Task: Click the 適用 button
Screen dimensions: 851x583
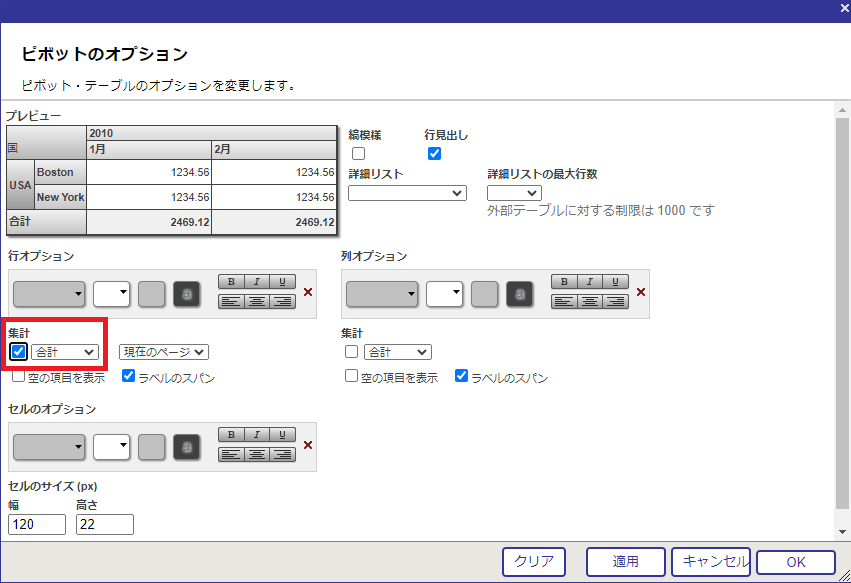Action: pos(625,562)
